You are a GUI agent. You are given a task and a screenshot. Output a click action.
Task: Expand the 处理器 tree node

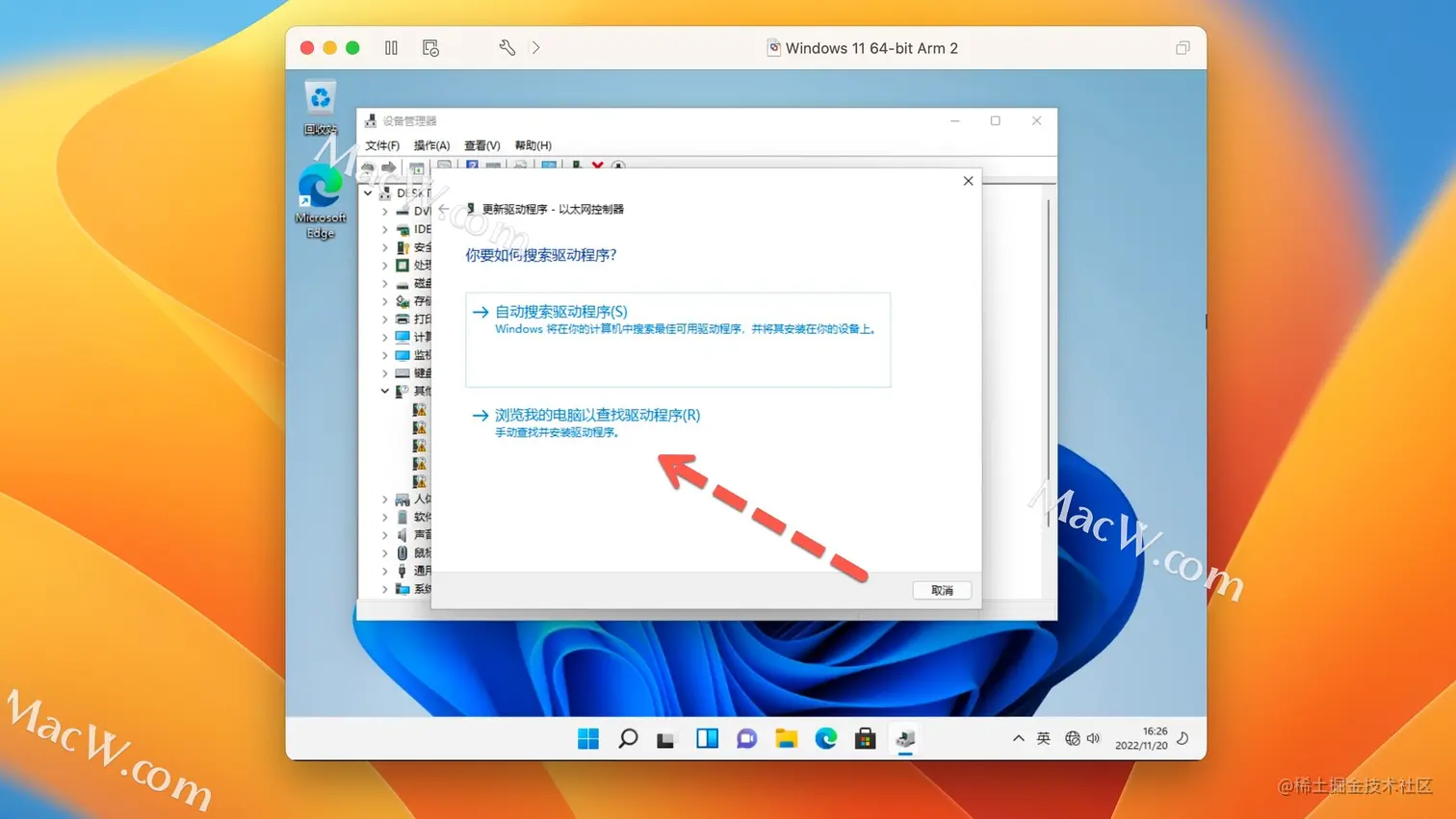click(385, 265)
